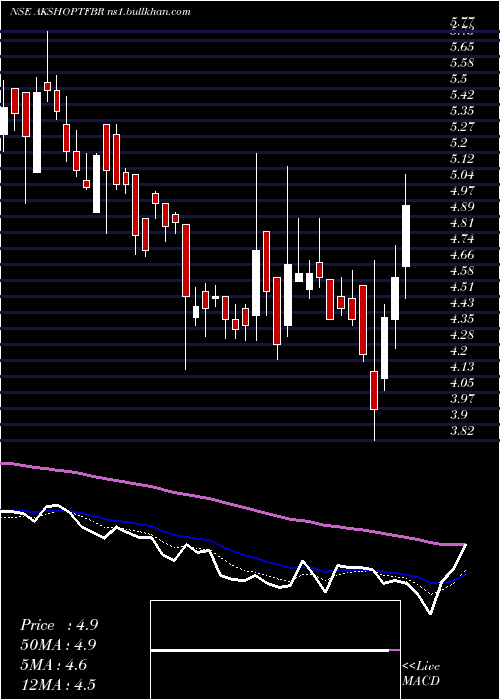Click the 4.43 price axis label
Screen dimensions: 500x700
[462, 303]
